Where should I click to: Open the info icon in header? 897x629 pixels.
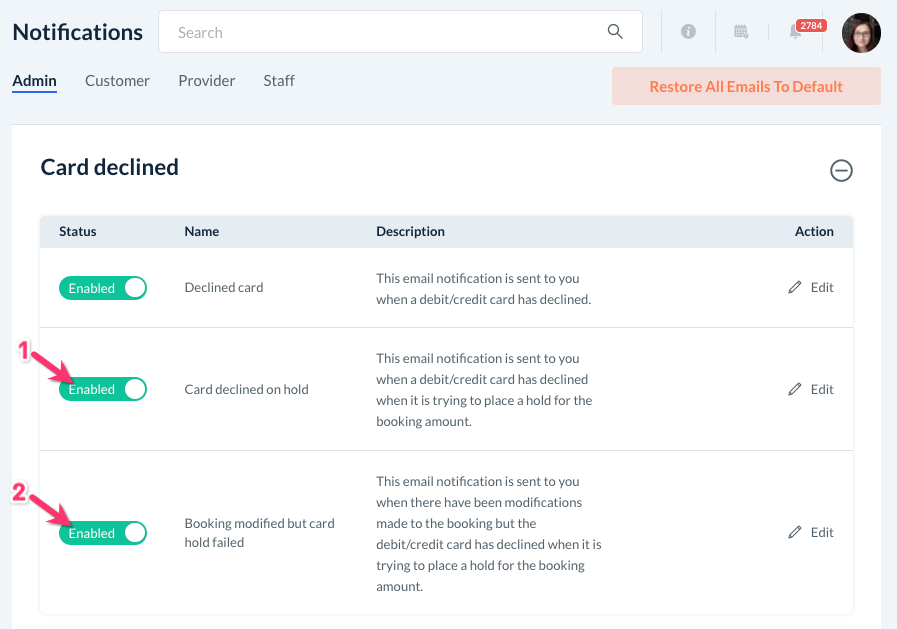point(688,32)
